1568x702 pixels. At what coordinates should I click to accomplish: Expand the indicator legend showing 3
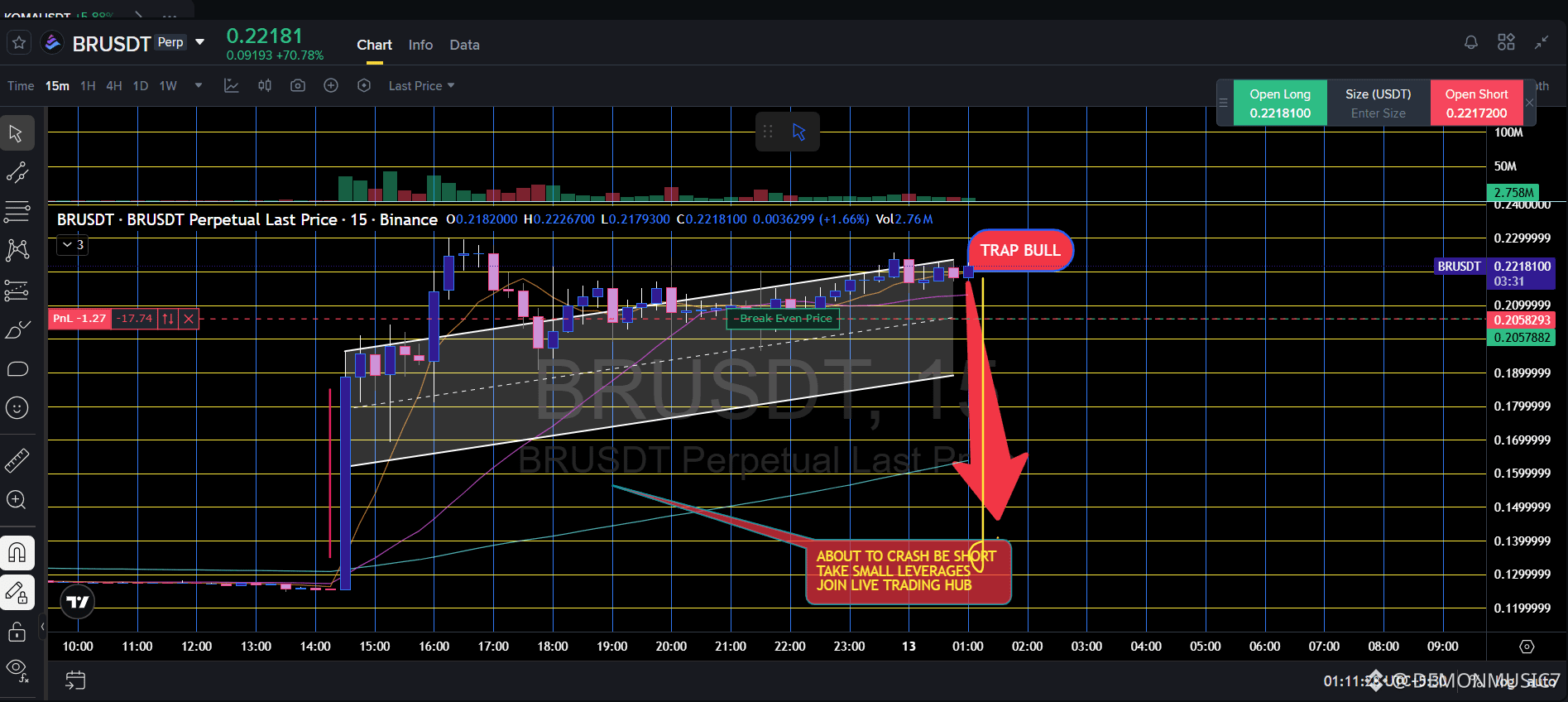(73, 245)
